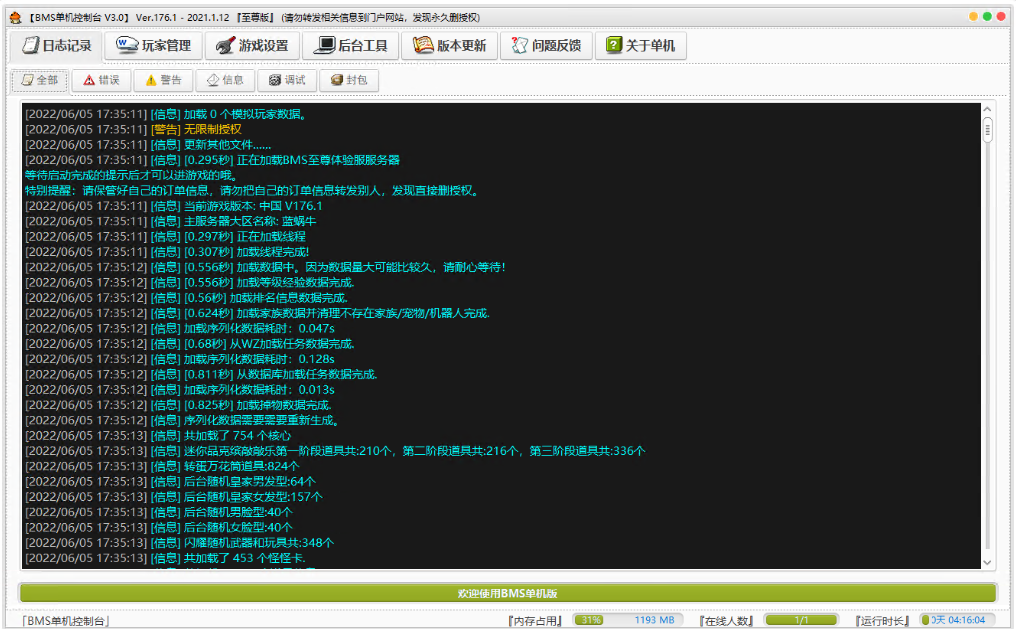Select the 版本更新 tab
Viewport: 1016px width, 629px height.
coord(449,45)
